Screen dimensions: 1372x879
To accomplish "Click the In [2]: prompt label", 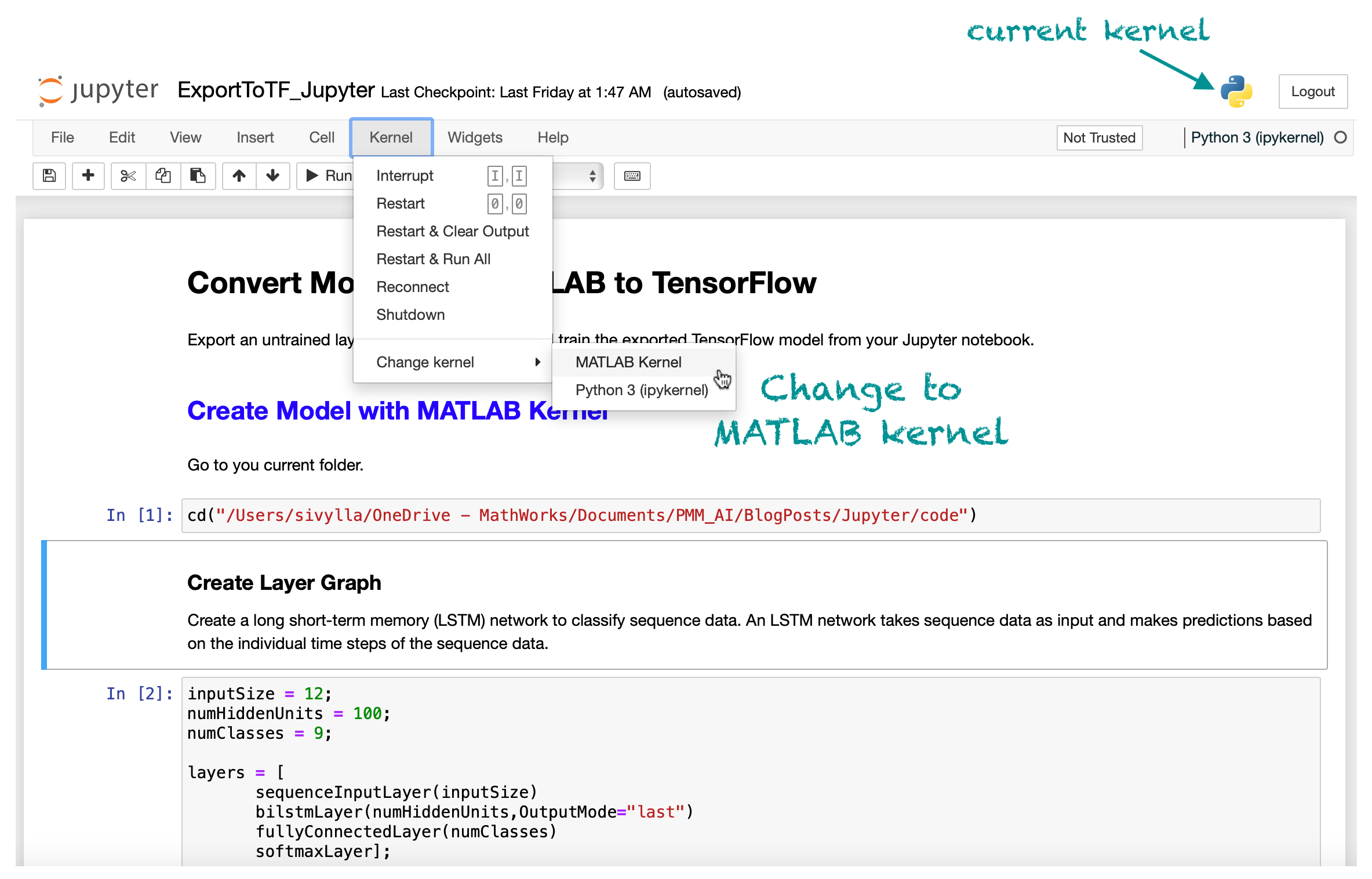I will coord(139,694).
